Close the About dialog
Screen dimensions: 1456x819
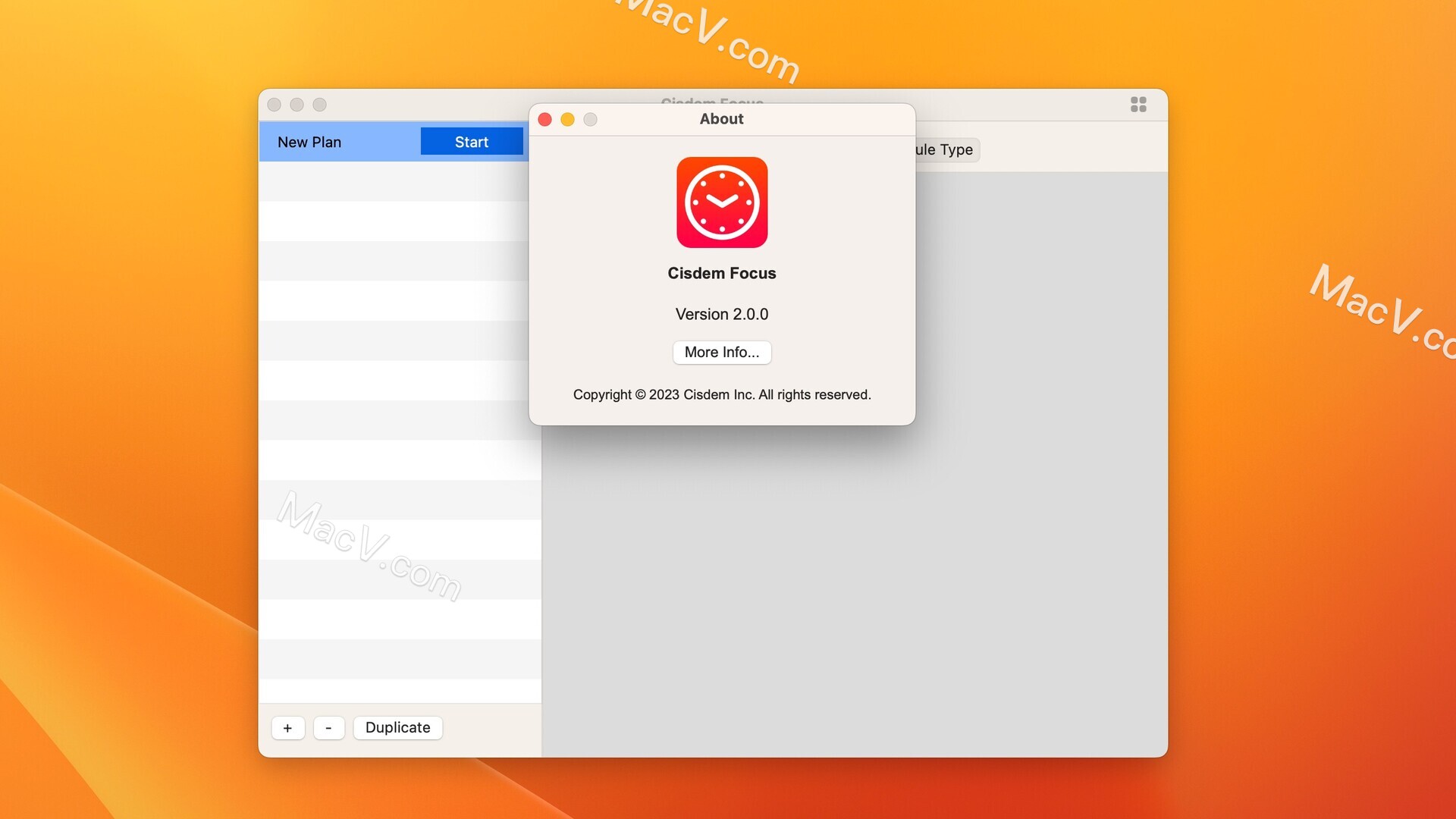tap(544, 120)
